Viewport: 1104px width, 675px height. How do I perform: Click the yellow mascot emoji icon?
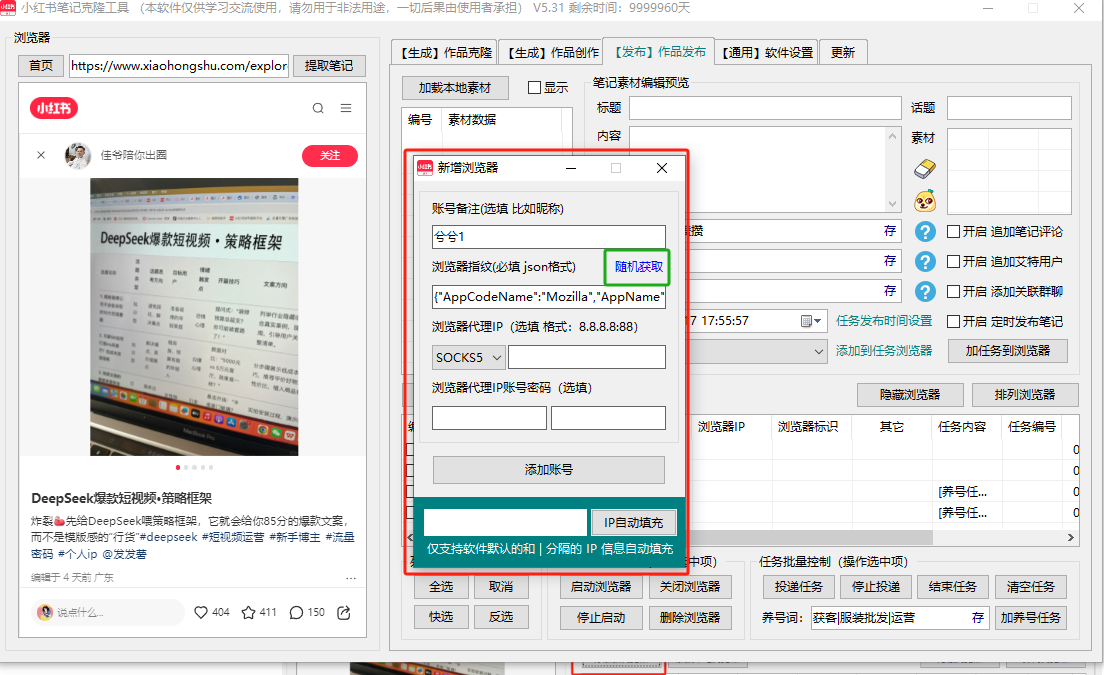(x=925, y=201)
